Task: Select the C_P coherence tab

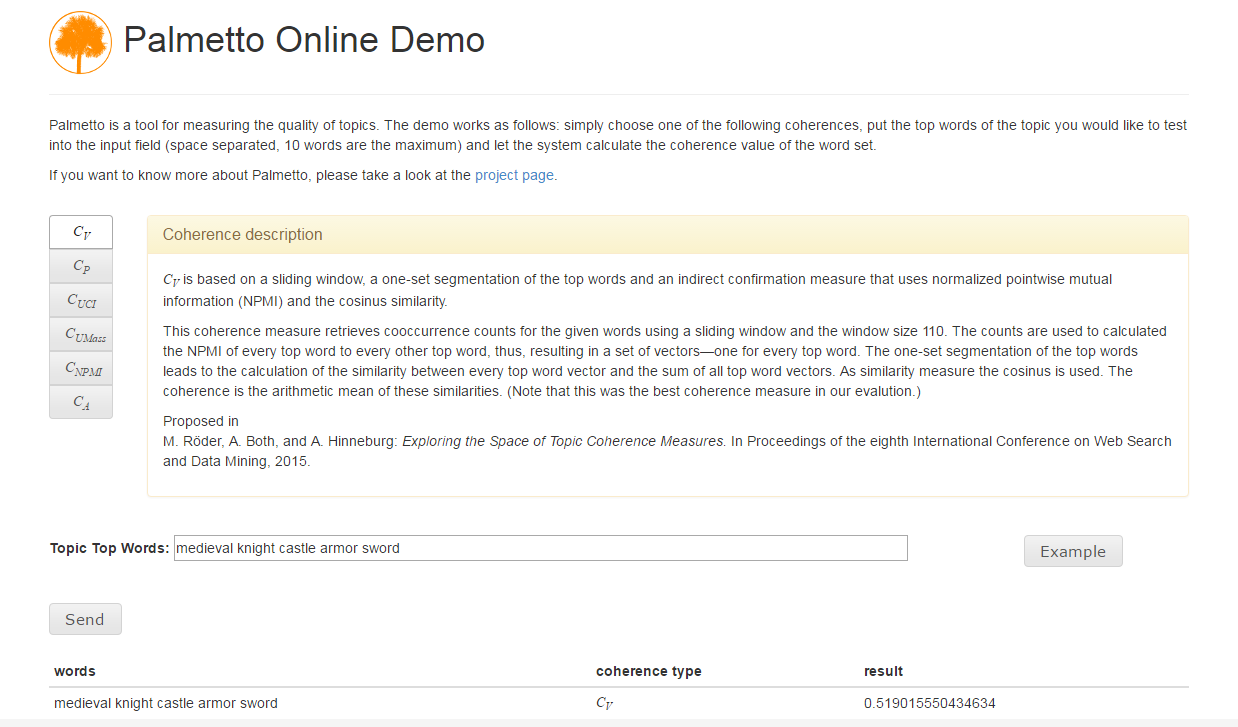Action: tap(81, 266)
